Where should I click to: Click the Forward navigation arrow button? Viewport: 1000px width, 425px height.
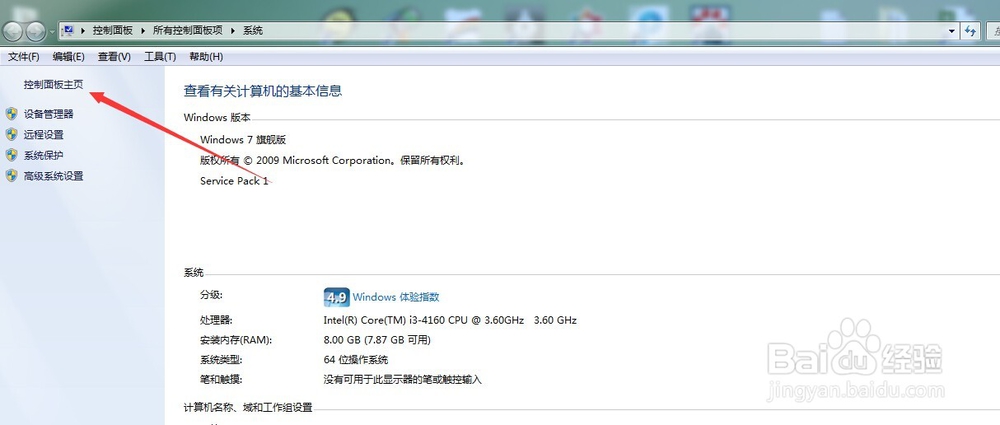click(35, 31)
